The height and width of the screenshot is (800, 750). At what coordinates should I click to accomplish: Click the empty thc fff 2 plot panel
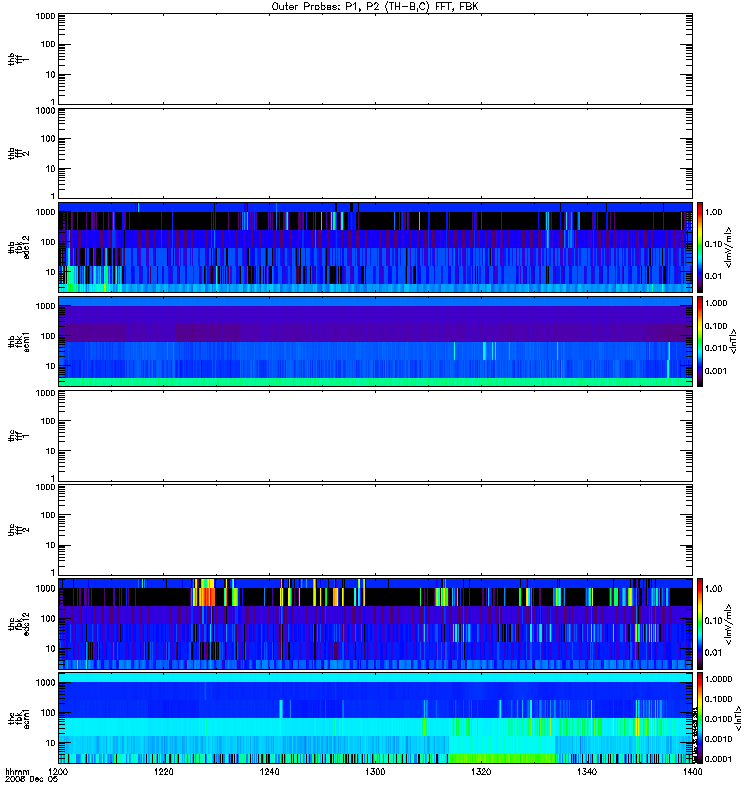click(375, 530)
